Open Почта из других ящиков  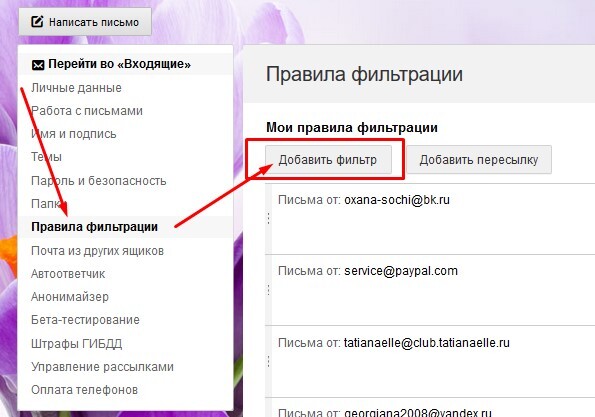(98, 251)
